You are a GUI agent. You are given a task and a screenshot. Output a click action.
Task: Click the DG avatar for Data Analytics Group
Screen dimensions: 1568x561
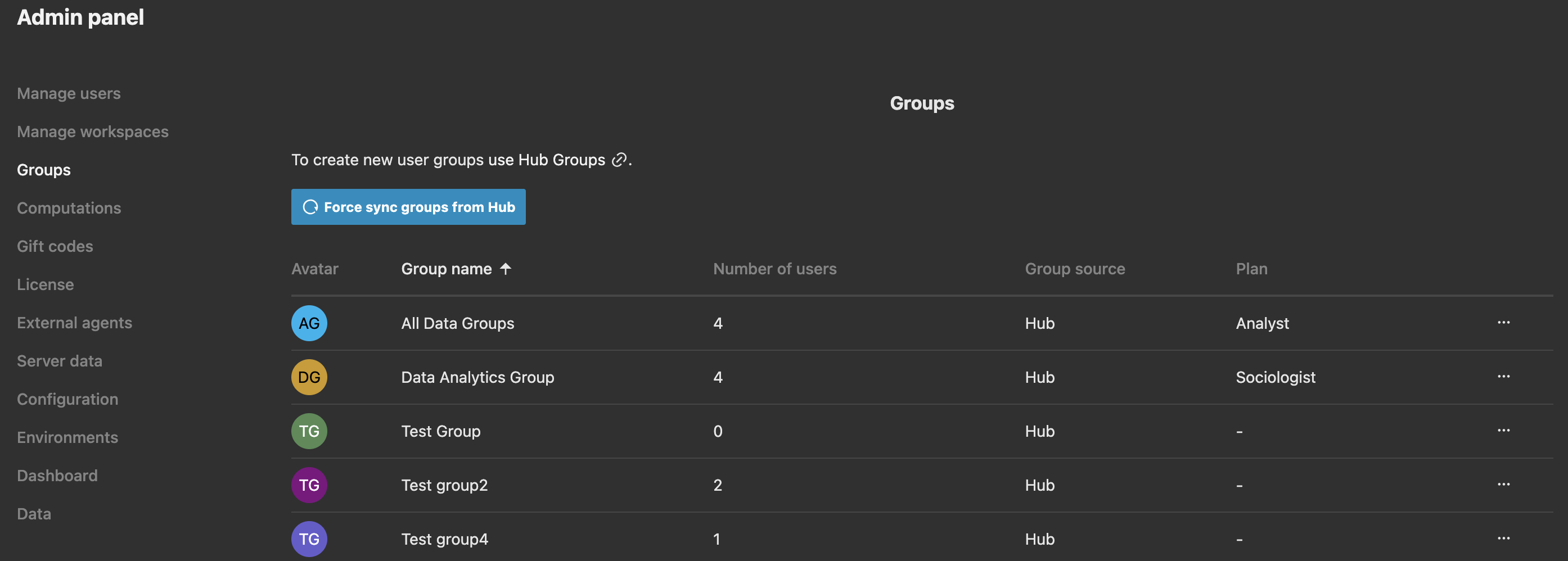(309, 377)
